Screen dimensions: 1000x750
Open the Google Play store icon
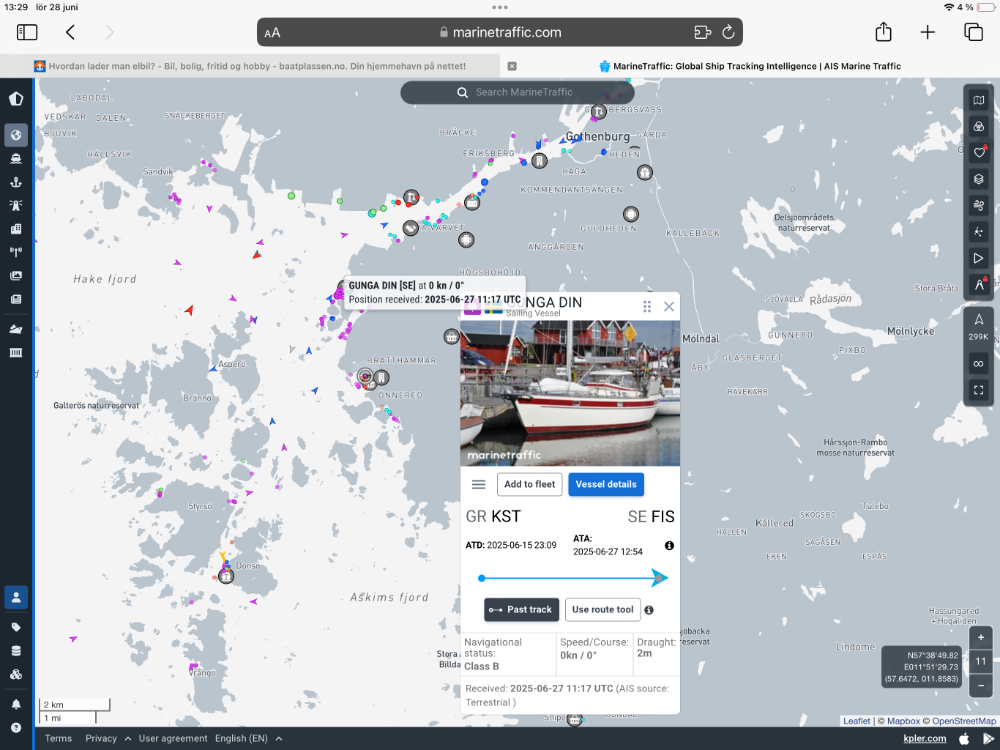coord(989,739)
